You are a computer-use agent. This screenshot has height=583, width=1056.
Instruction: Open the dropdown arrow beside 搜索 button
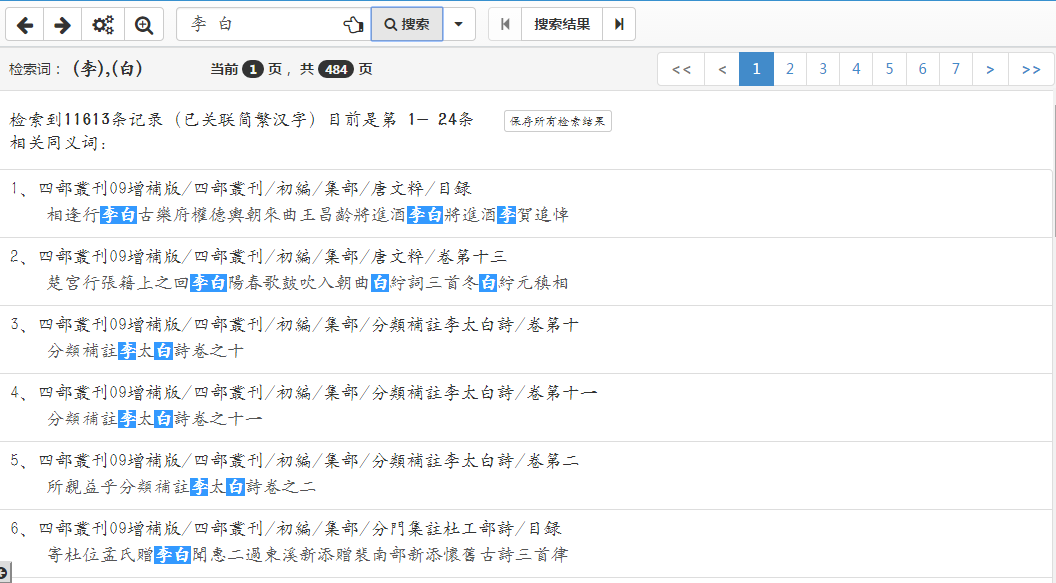[x=458, y=24]
